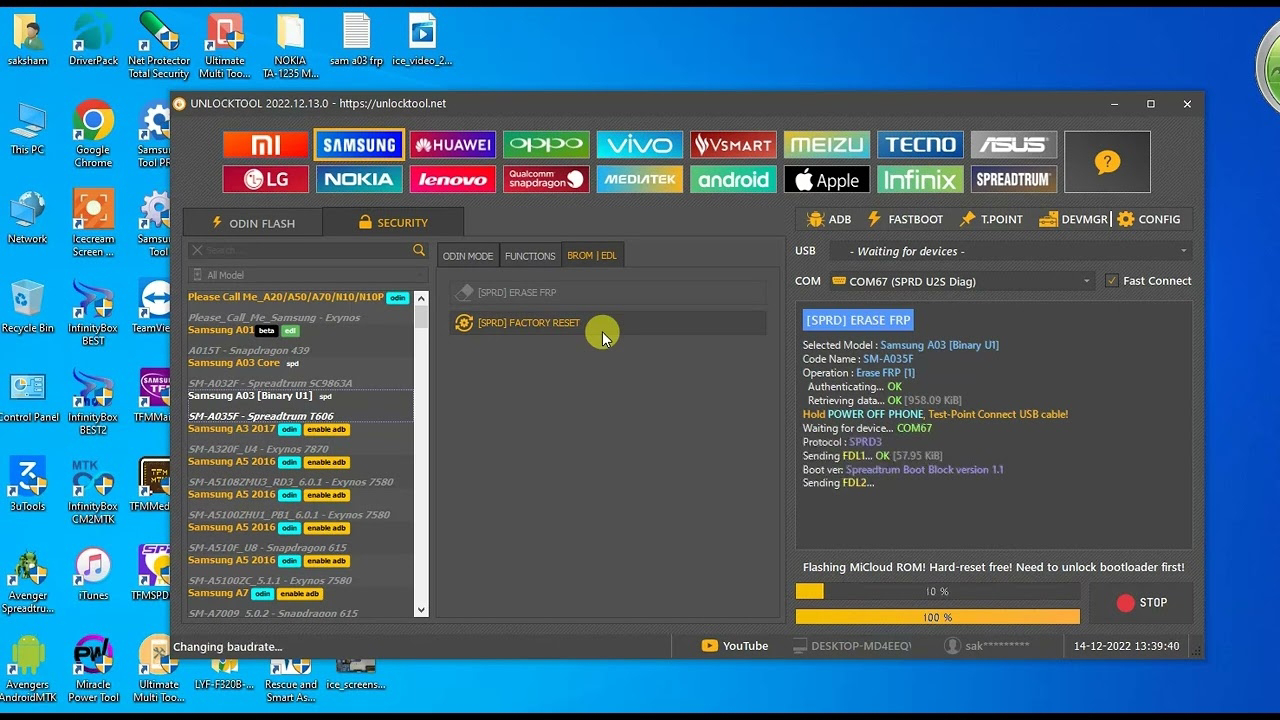
Task: Open the MediaTek section
Action: [x=640, y=179]
